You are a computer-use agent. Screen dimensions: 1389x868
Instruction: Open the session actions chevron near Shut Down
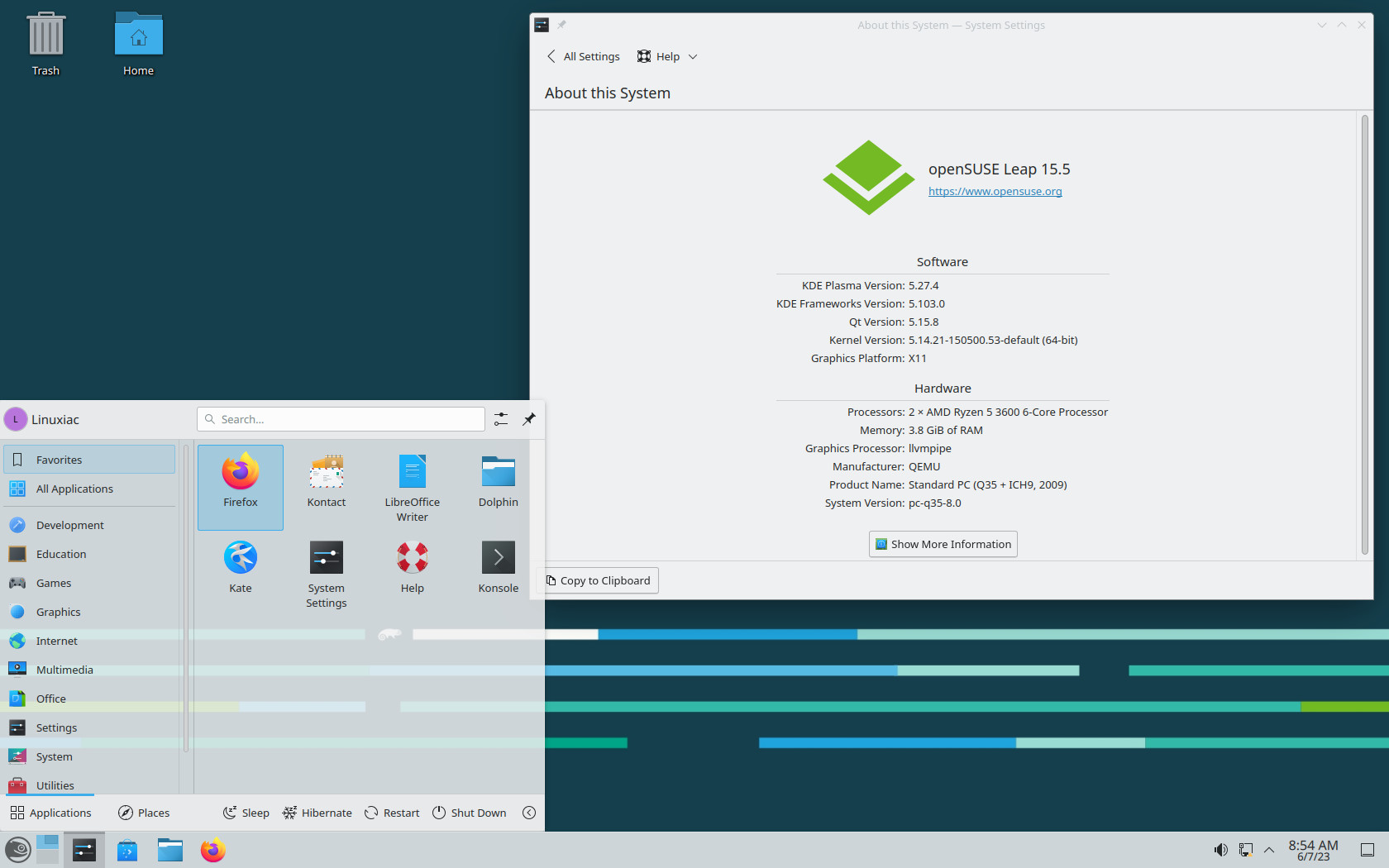pyautogui.click(x=529, y=813)
